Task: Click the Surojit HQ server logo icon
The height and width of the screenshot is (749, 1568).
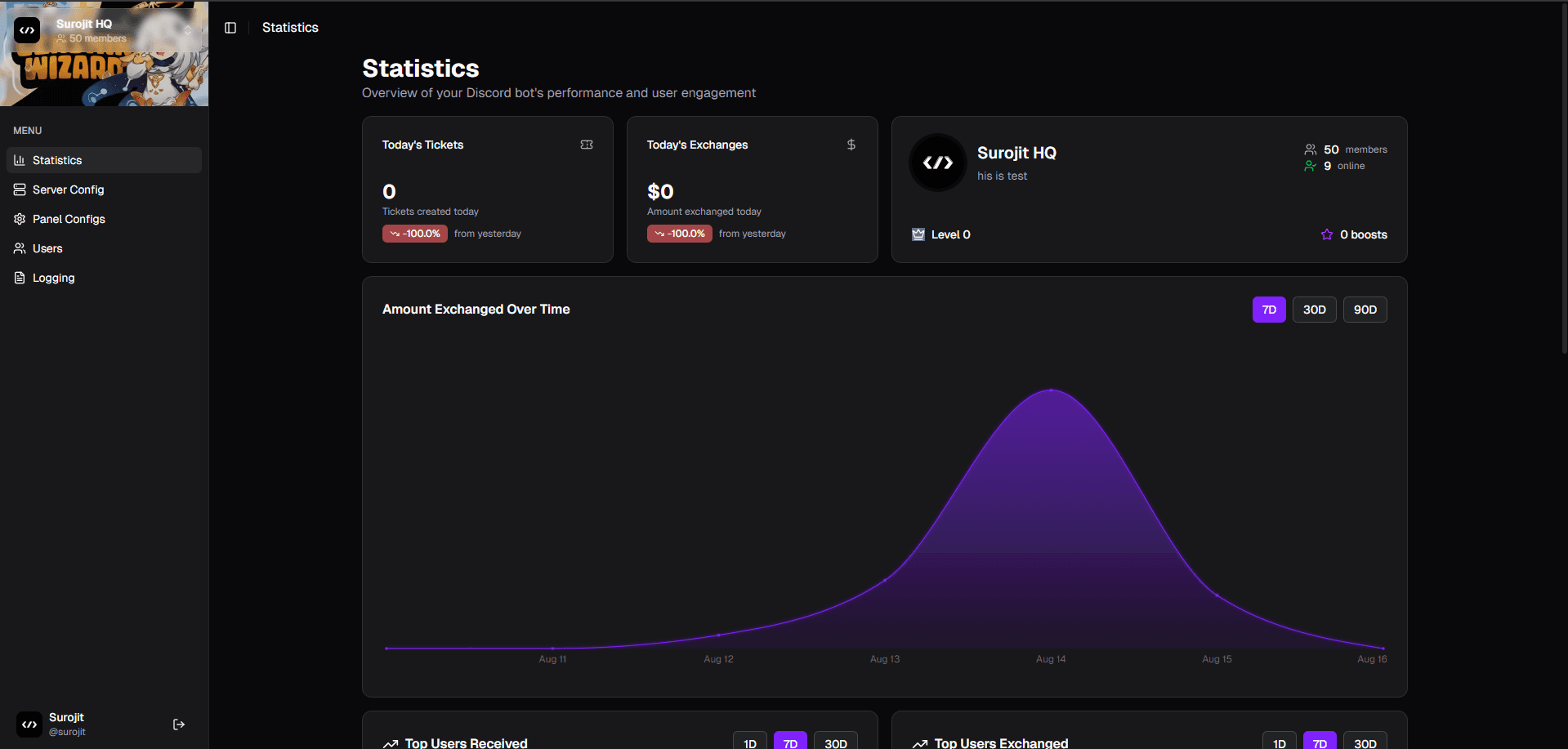Action: pos(937,163)
